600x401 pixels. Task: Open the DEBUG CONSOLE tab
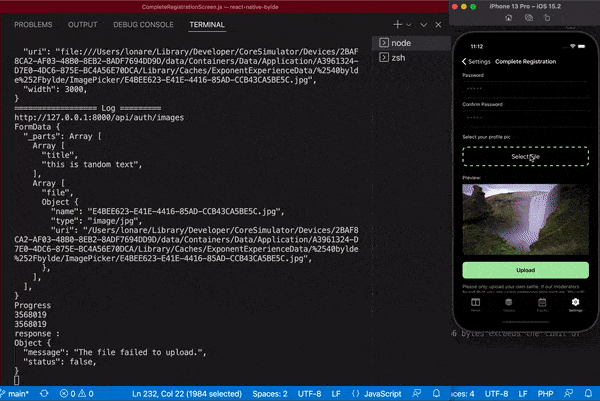pos(143,24)
